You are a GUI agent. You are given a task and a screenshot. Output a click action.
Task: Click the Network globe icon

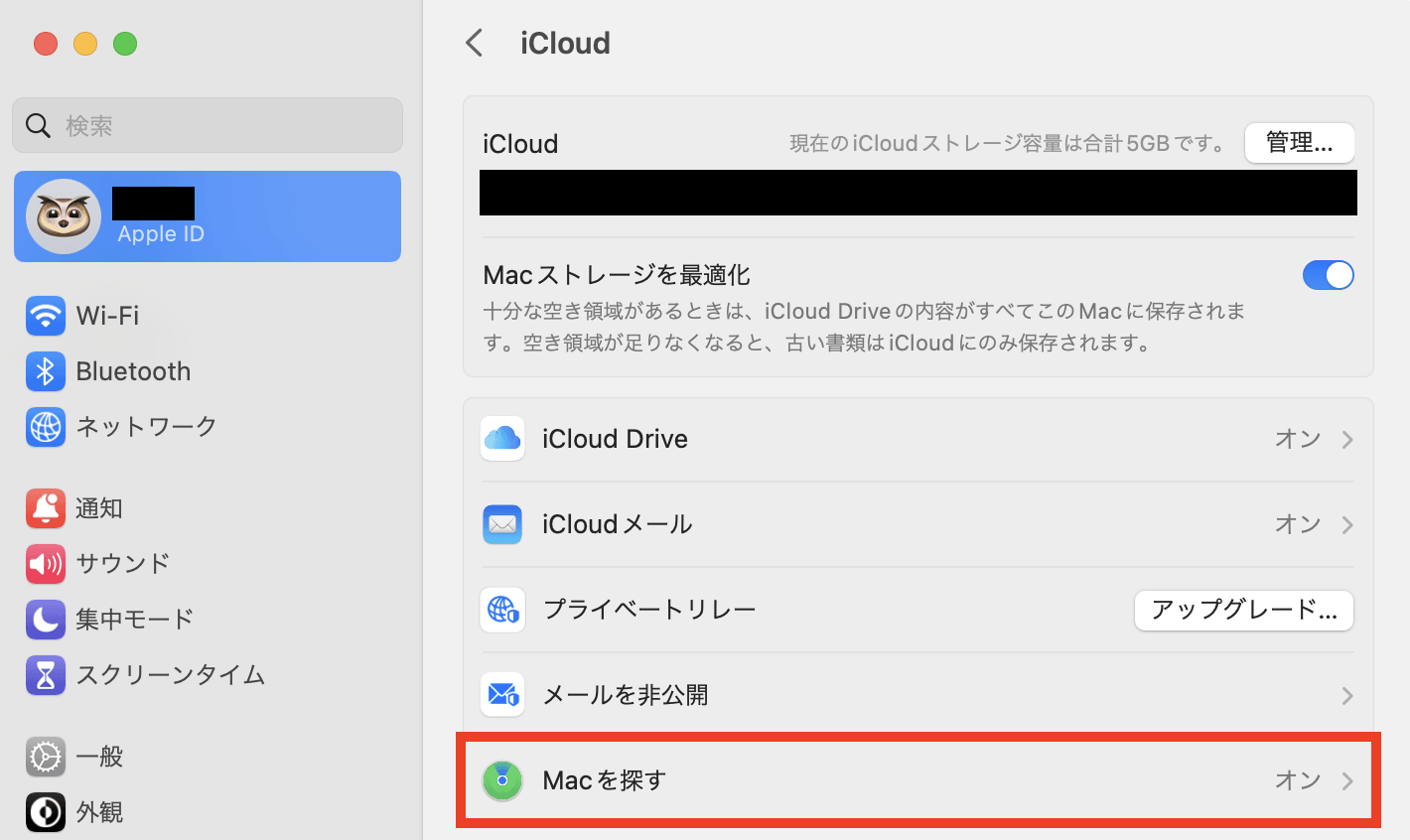[46, 427]
